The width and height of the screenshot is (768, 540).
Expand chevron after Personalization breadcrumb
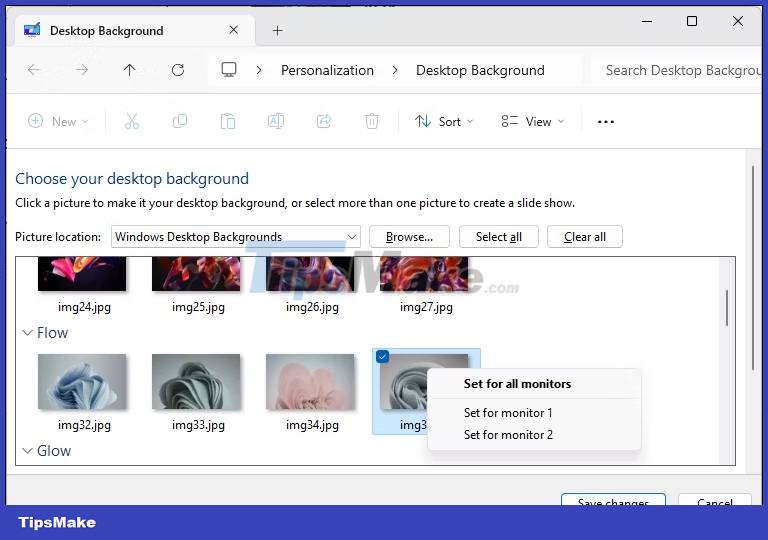click(x=395, y=71)
